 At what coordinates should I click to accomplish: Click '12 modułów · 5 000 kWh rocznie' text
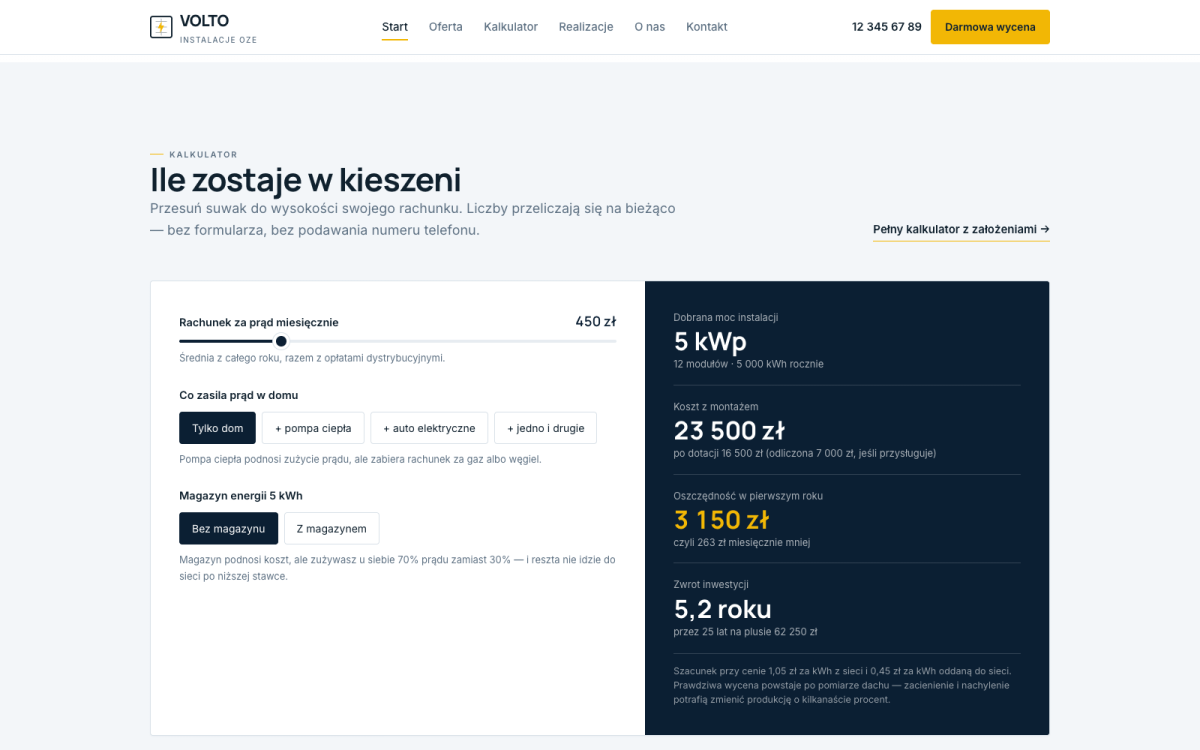(x=749, y=364)
